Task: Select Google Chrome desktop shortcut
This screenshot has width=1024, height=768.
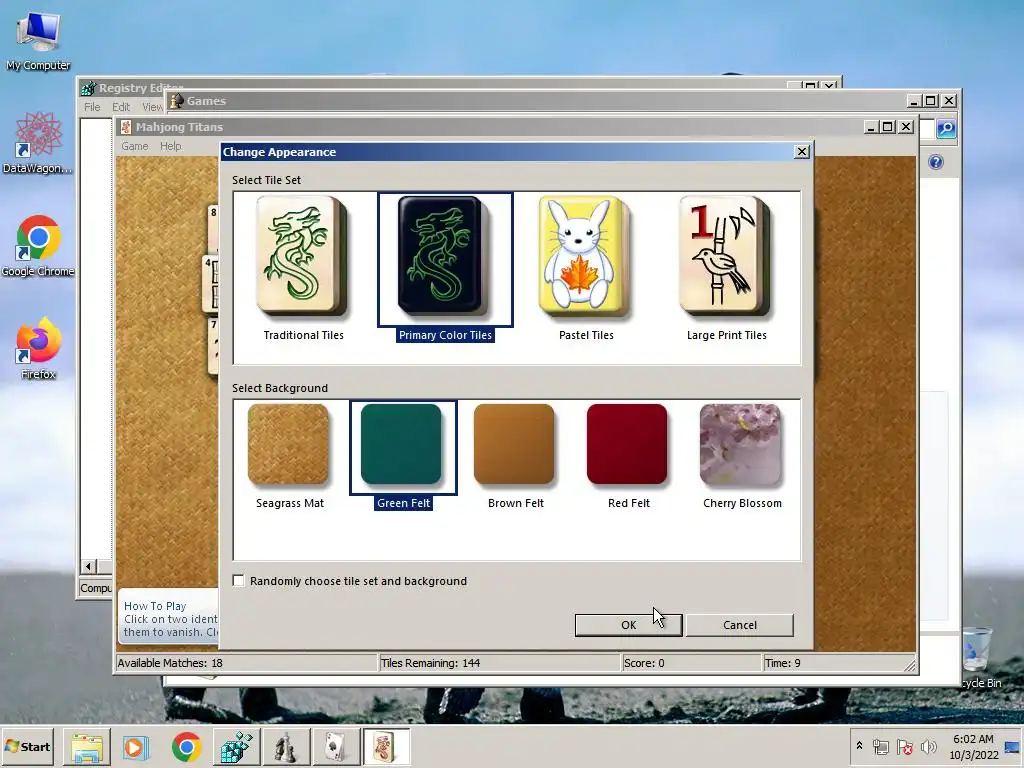Action: pyautogui.click(x=38, y=246)
